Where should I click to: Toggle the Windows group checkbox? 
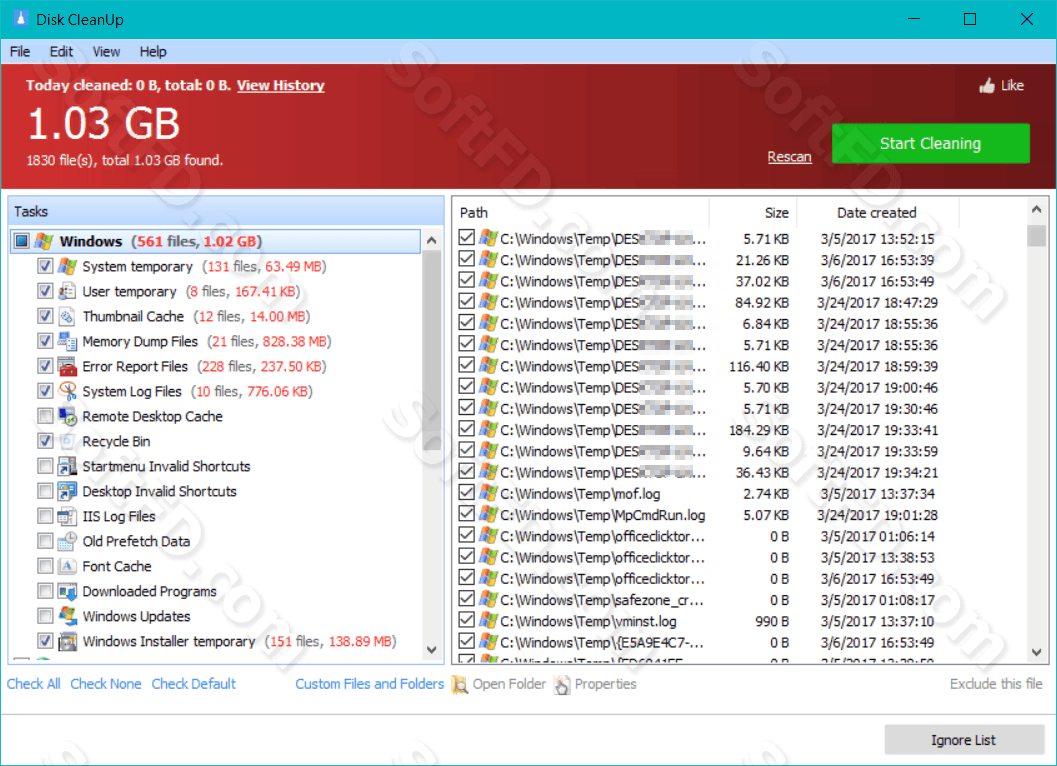(x=22, y=241)
